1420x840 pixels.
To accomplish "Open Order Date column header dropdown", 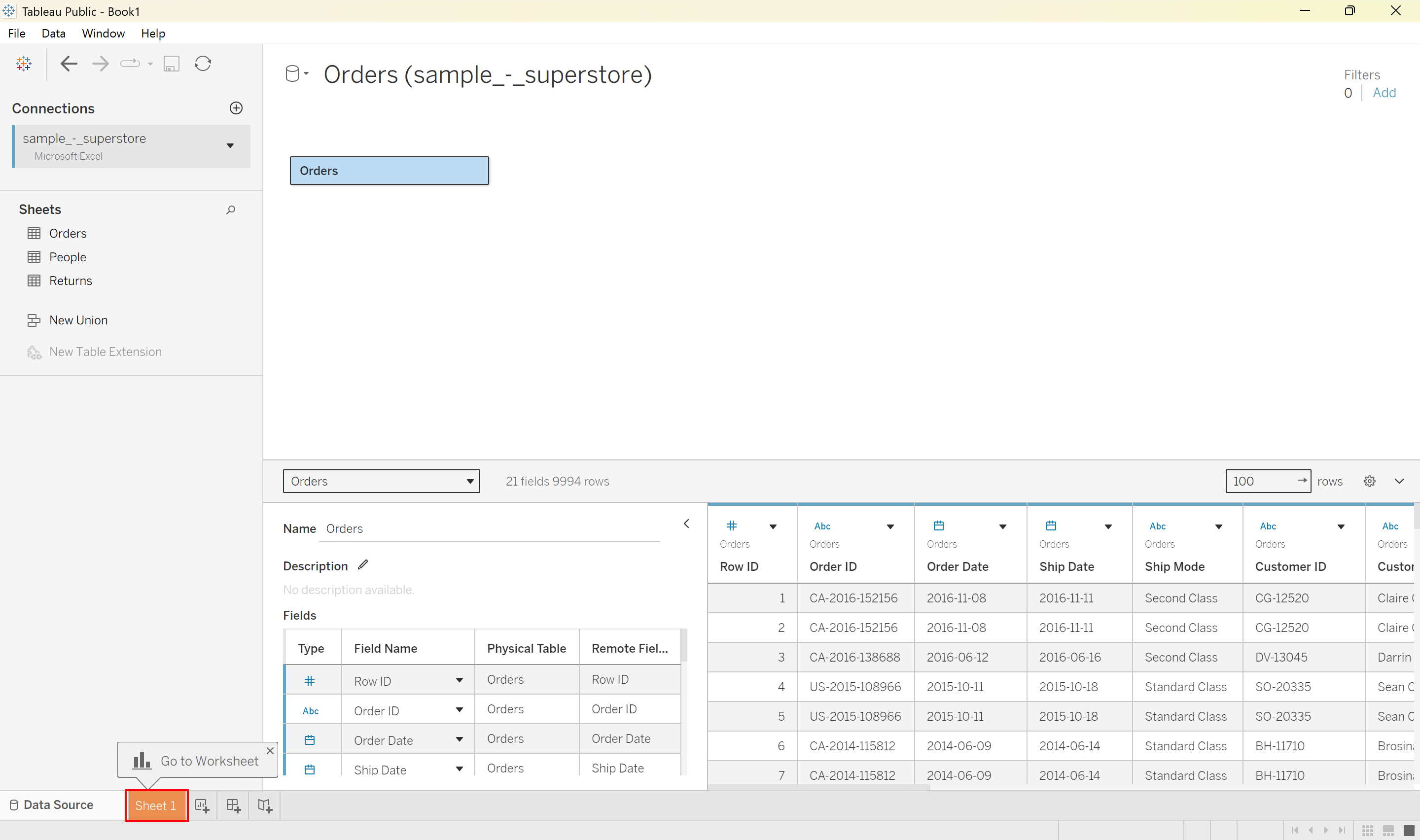I will (1003, 527).
